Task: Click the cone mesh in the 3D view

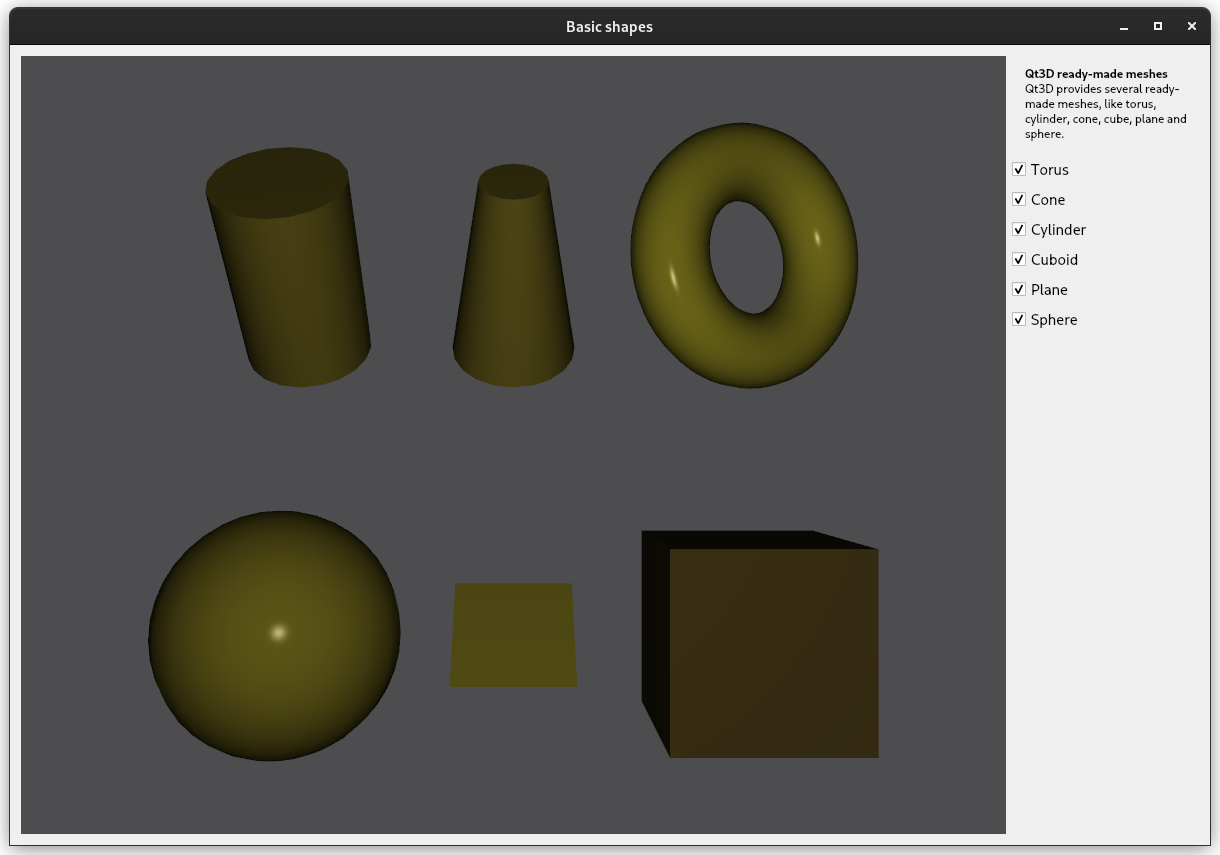Action: (x=513, y=290)
